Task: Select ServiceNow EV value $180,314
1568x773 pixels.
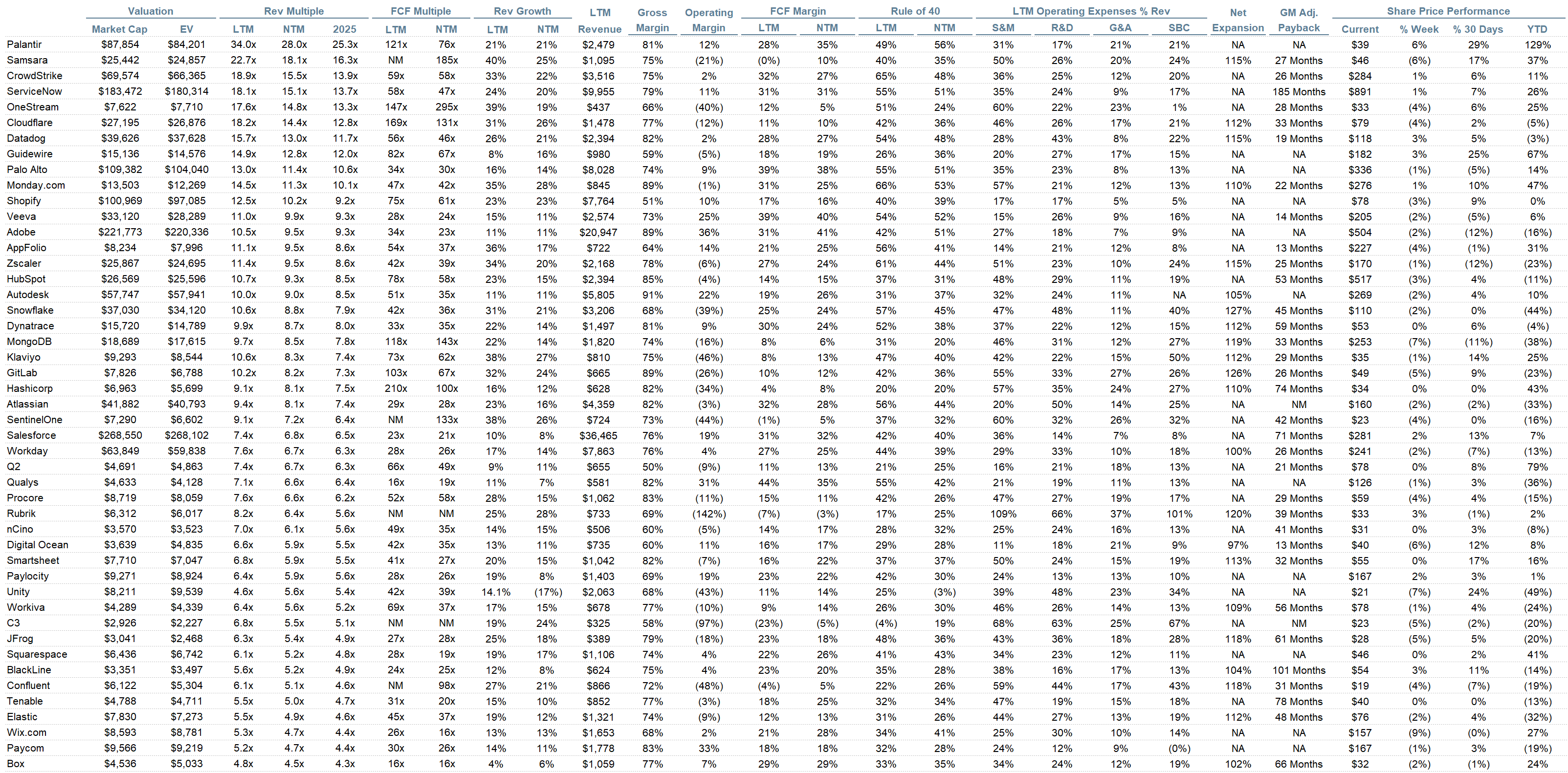Action: point(186,91)
